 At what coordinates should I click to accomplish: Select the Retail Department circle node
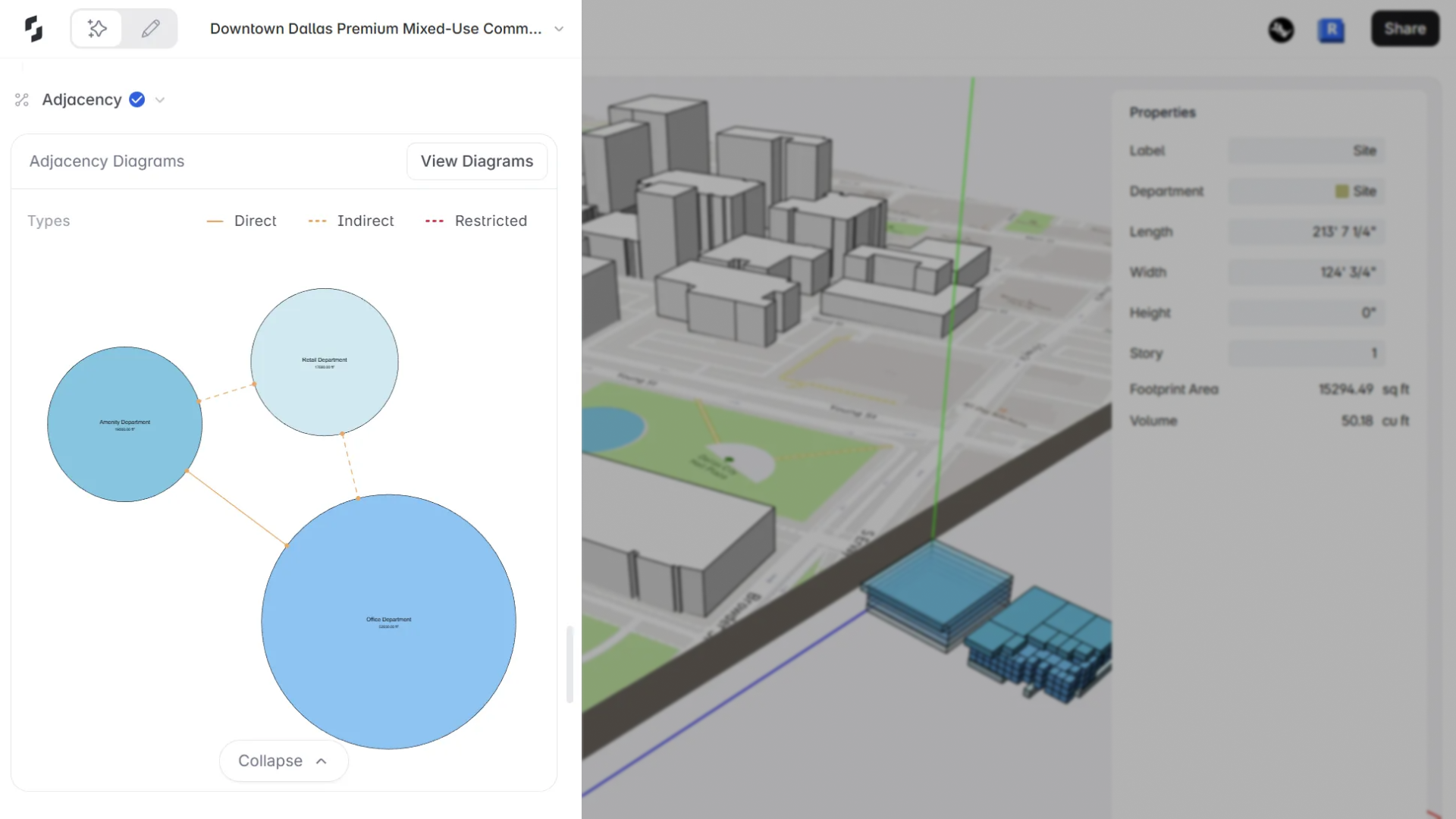(x=325, y=362)
